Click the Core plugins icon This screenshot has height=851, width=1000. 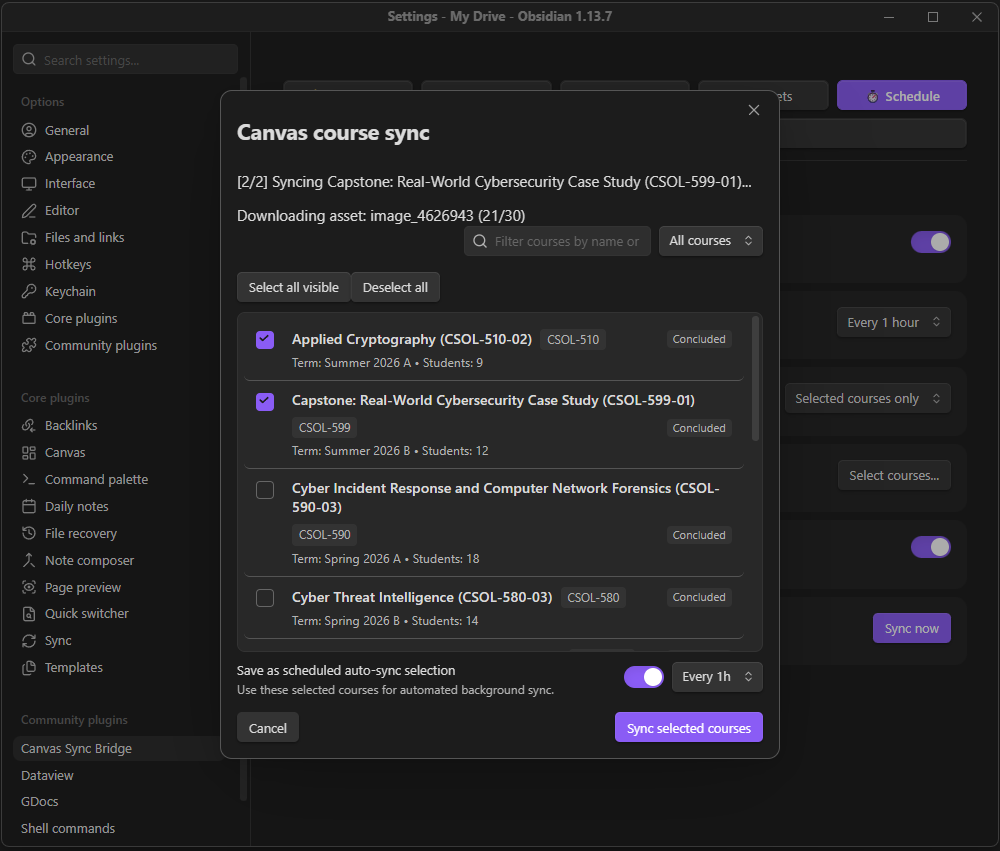point(29,318)
